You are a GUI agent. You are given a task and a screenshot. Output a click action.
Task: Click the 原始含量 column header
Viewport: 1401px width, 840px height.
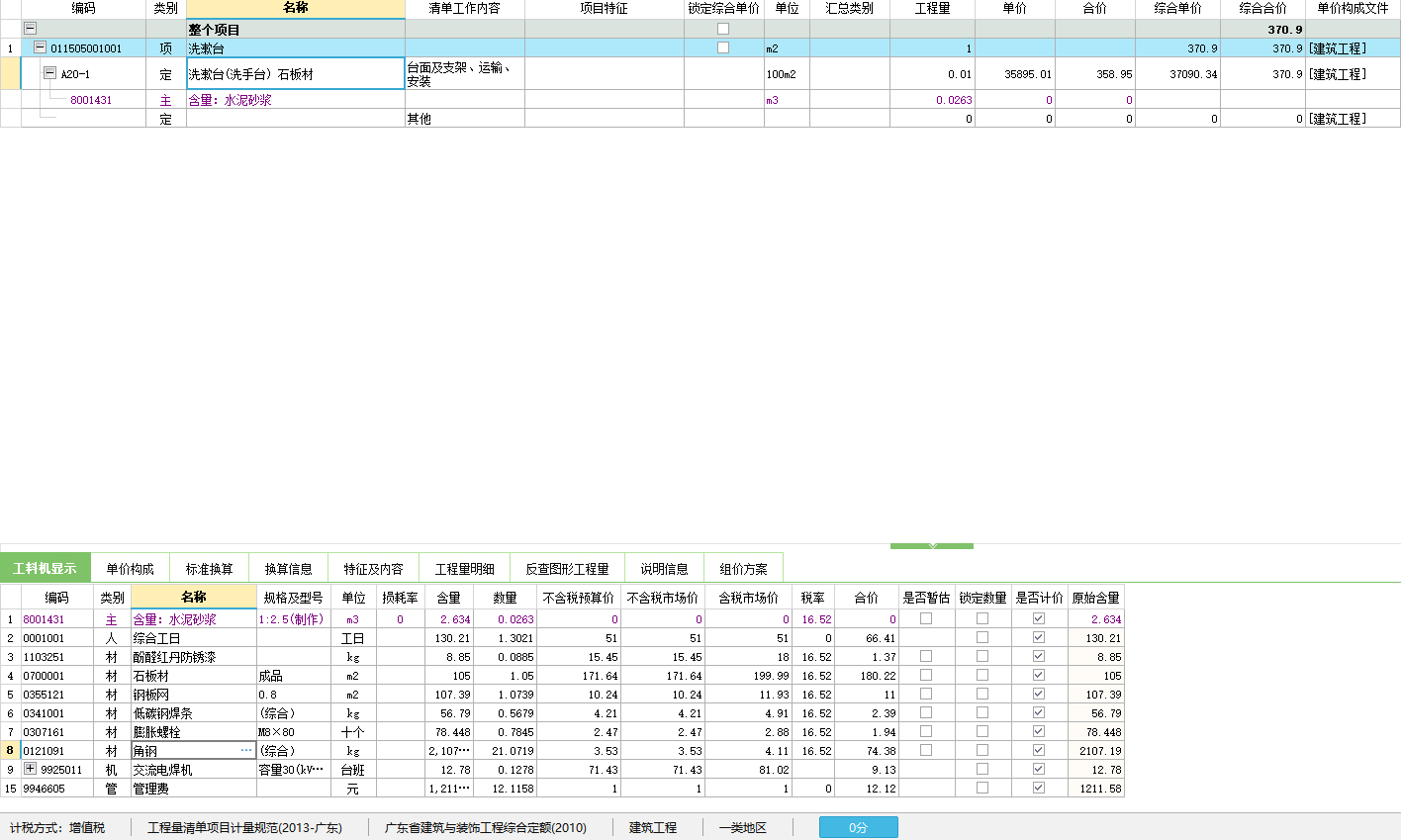1096,598
